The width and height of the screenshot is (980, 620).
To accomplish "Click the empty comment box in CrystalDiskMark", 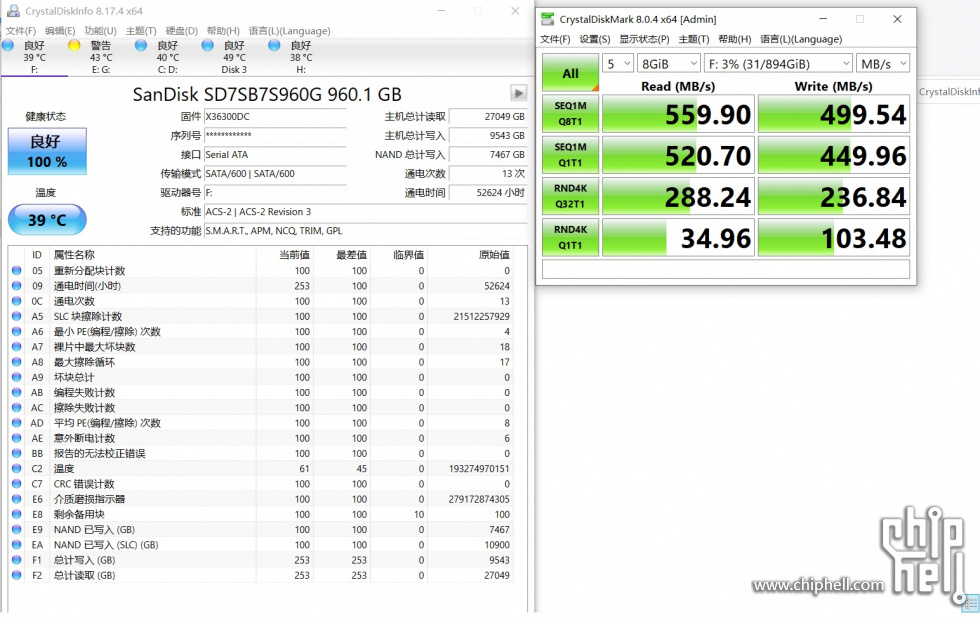I will tap(726, 269).
